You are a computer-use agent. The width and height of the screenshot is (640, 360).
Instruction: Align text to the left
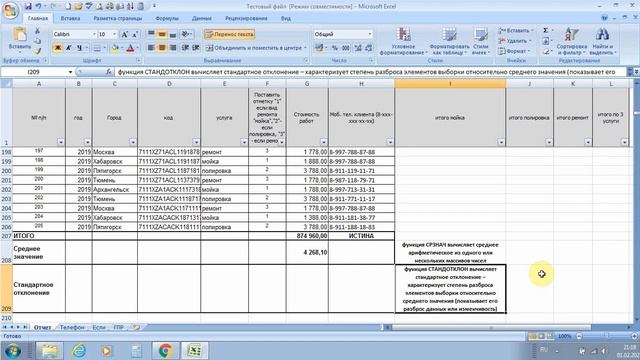coord(151,48)
